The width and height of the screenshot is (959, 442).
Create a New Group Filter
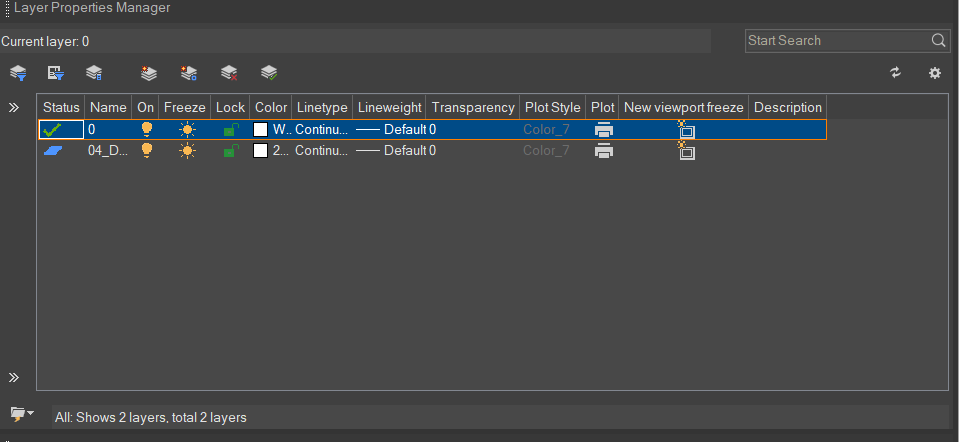point(56,73)
